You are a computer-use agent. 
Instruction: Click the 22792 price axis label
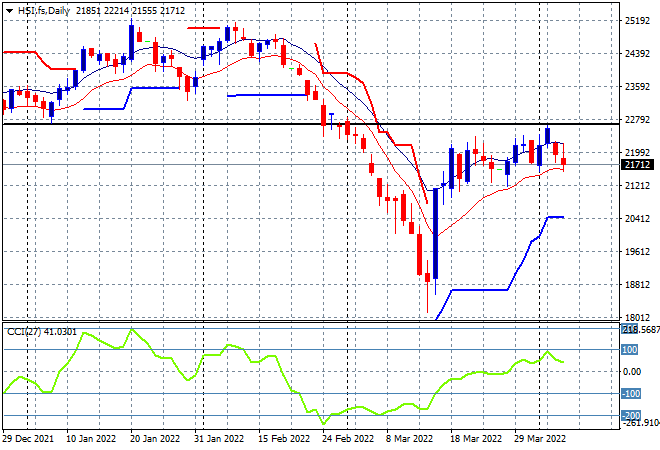(x=637, y=120)
